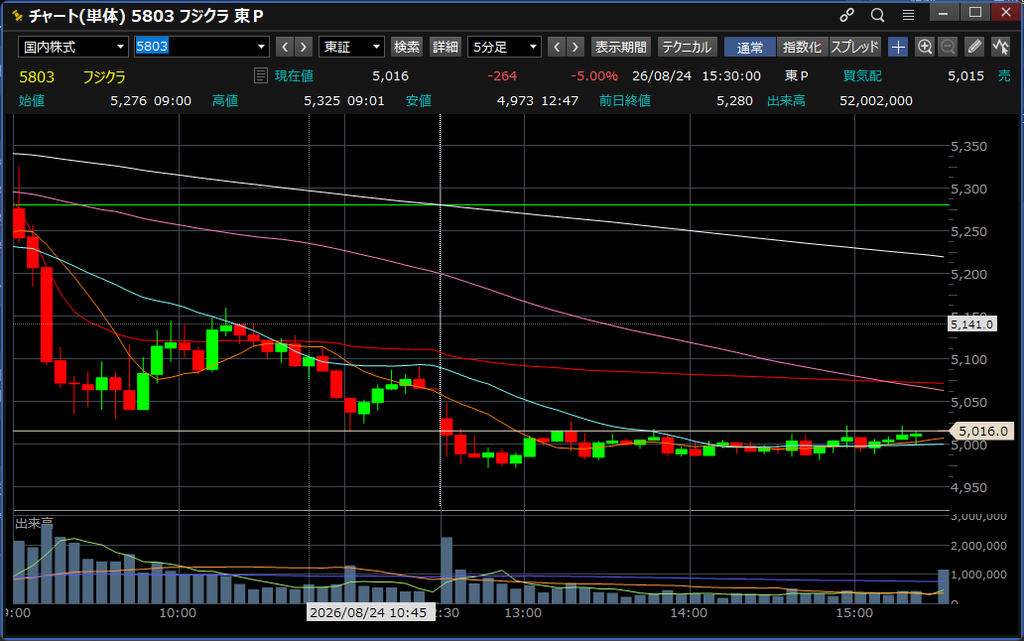This screenshot has width=1024, height=641.
Task: Zoom in the chart with magnifier plus
Action: pyautogui.click(x=924, y=47)
